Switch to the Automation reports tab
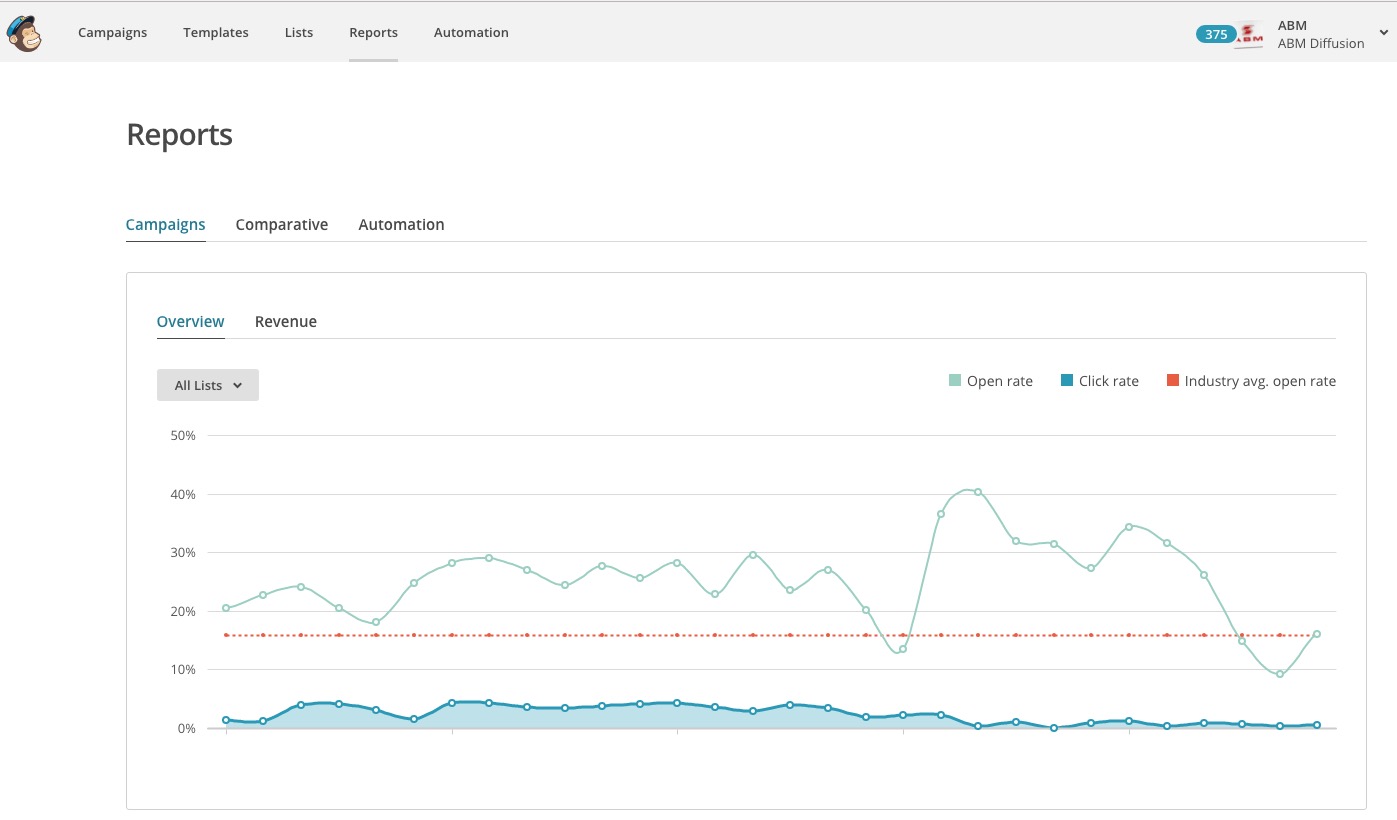This screenshot has height=820, width=1397. [x=401, y=225]
